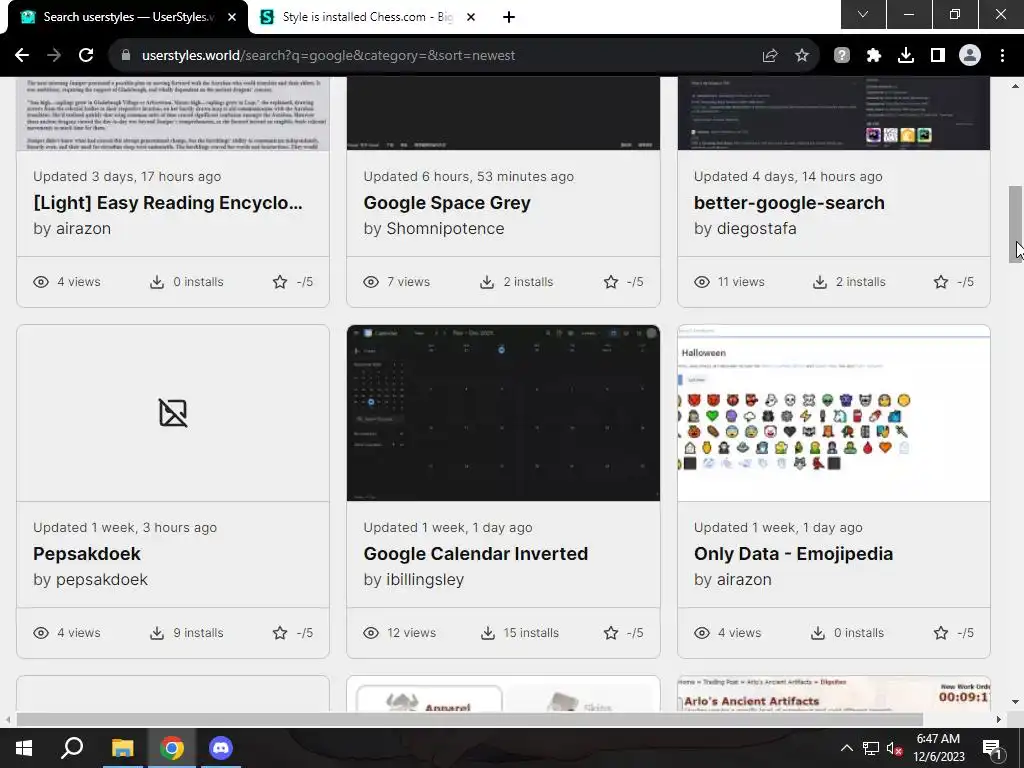The image size is (1024, 768).
Task: Open Discord from the taskbar
Action: pyautogui.click(x=221, y=748)
